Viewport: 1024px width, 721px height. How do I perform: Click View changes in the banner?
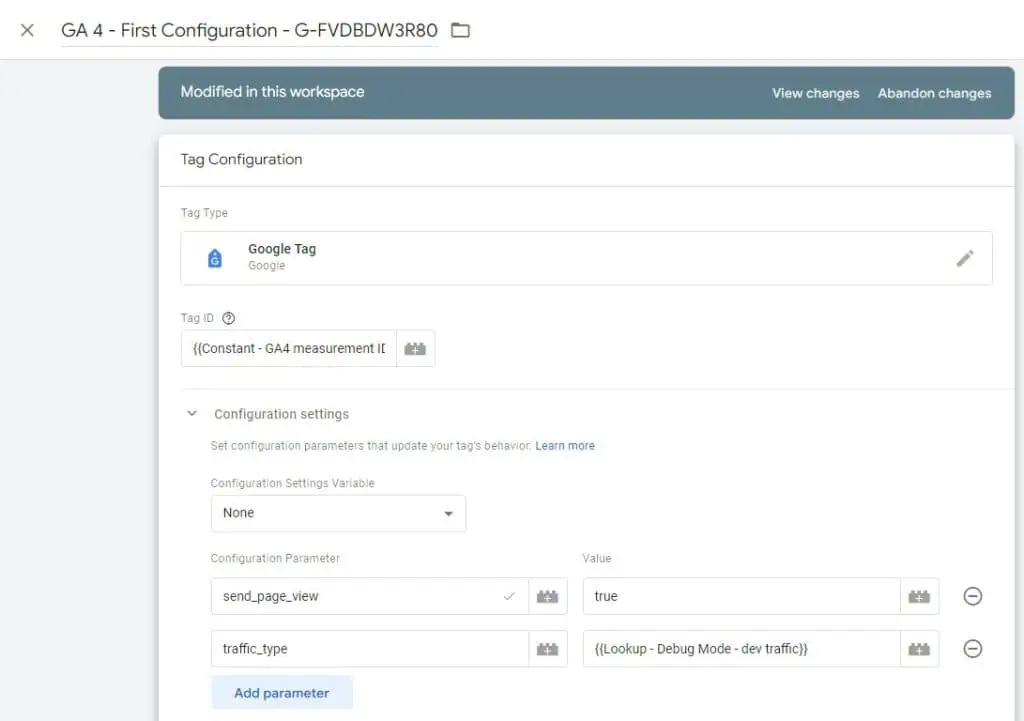point(814,93)
